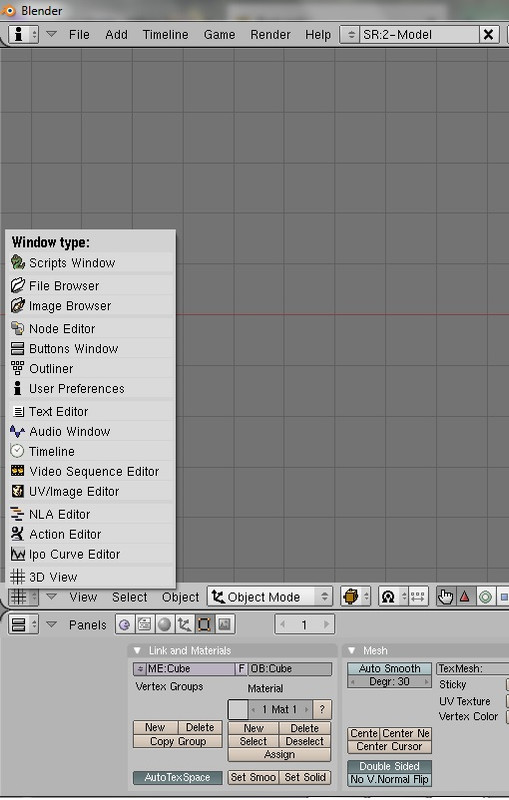The height and width of the screenshot is (800, 509).
Task: Adjust the Degr: 30 value slider
Action: pos(390,682)
